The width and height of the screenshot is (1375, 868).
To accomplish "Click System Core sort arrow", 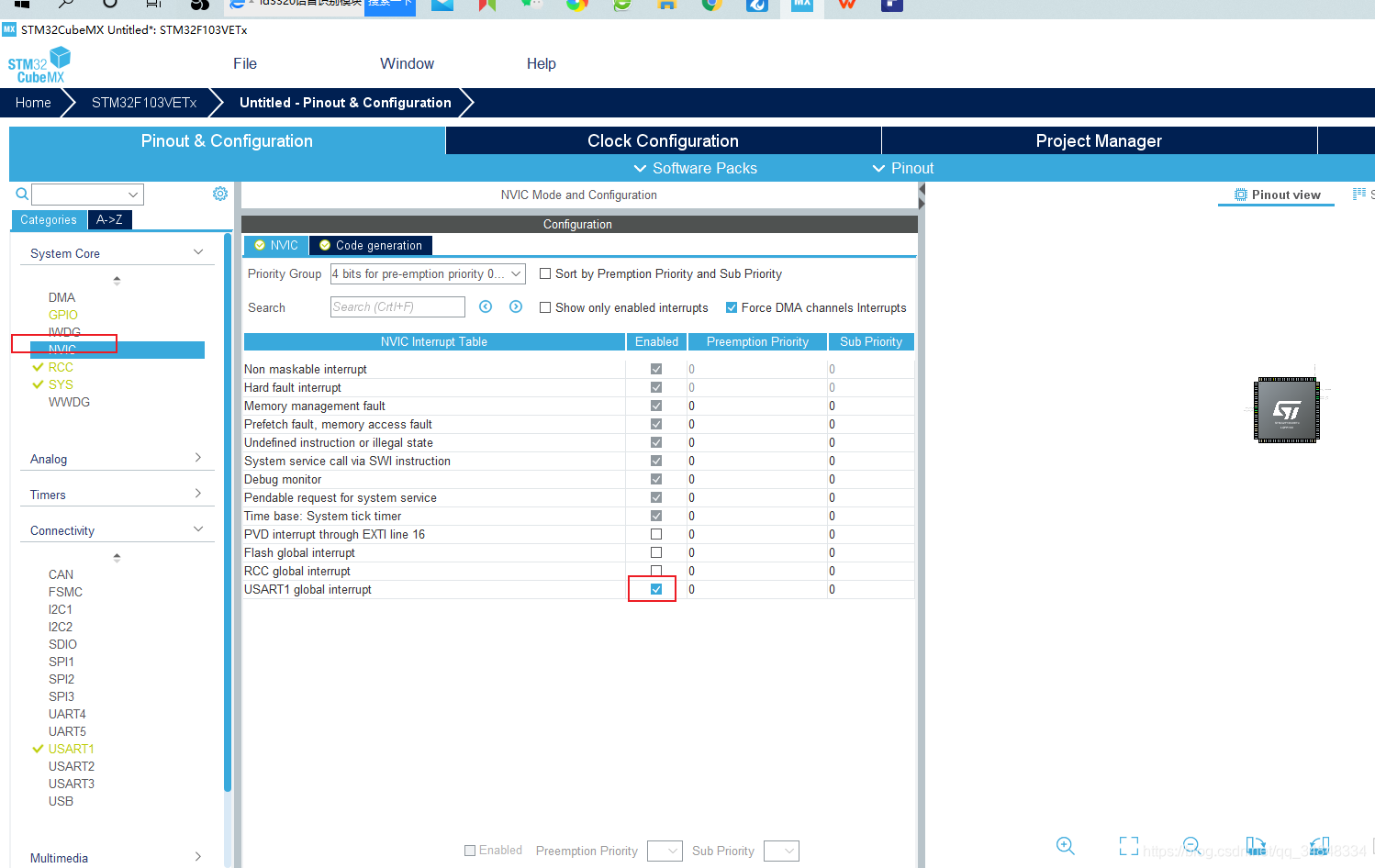I will point(117,280).
